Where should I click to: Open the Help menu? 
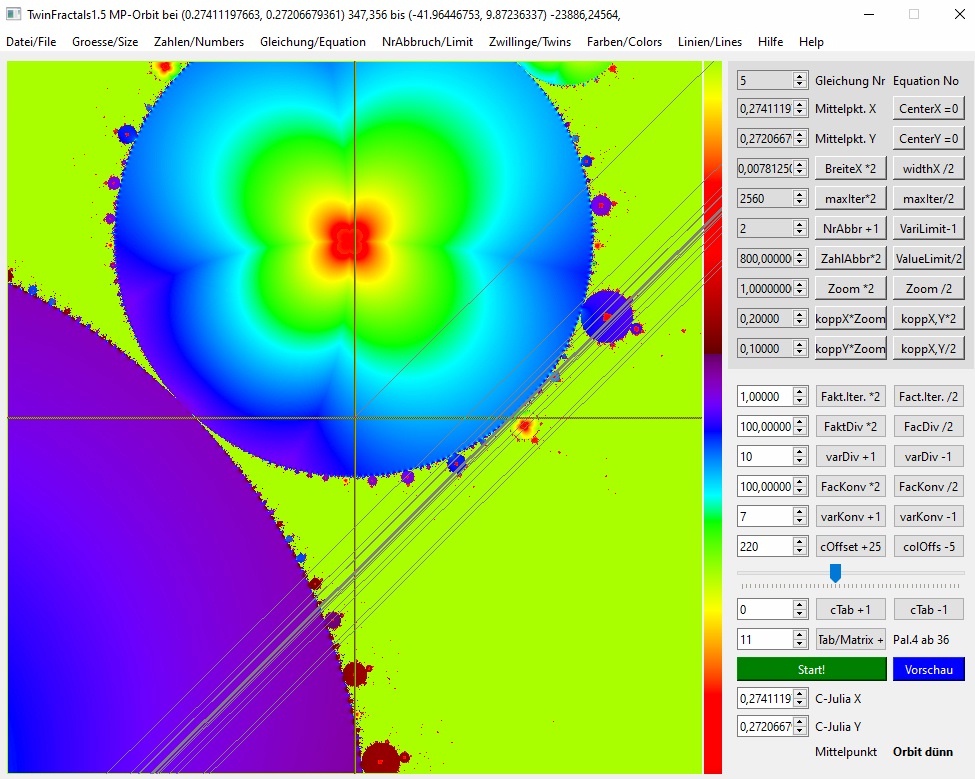(x=811, y=42)
